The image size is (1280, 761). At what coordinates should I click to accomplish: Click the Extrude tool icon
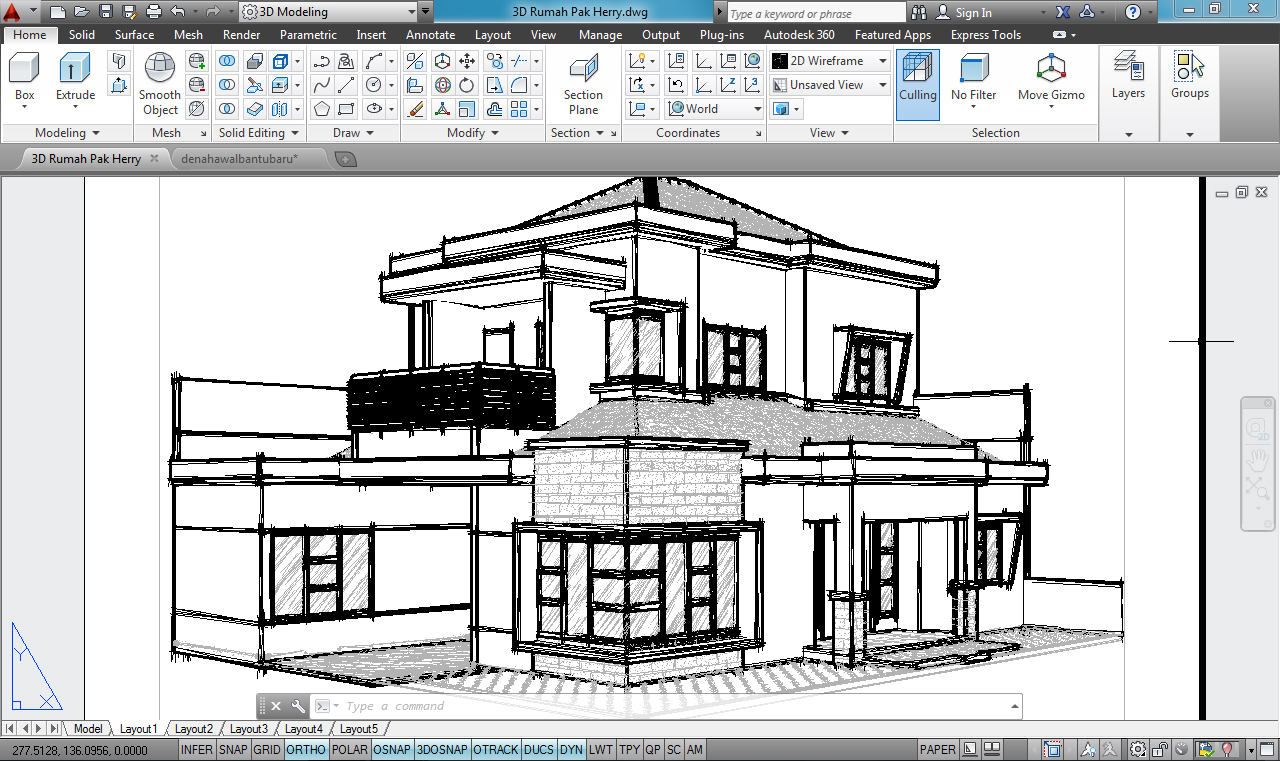click(75, 70)
